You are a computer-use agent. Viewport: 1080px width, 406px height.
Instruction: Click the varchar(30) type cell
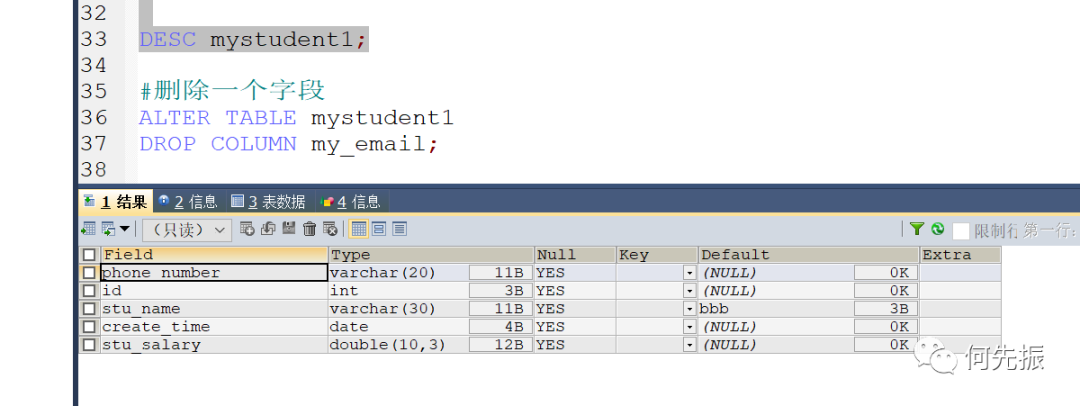pos(398,309)
